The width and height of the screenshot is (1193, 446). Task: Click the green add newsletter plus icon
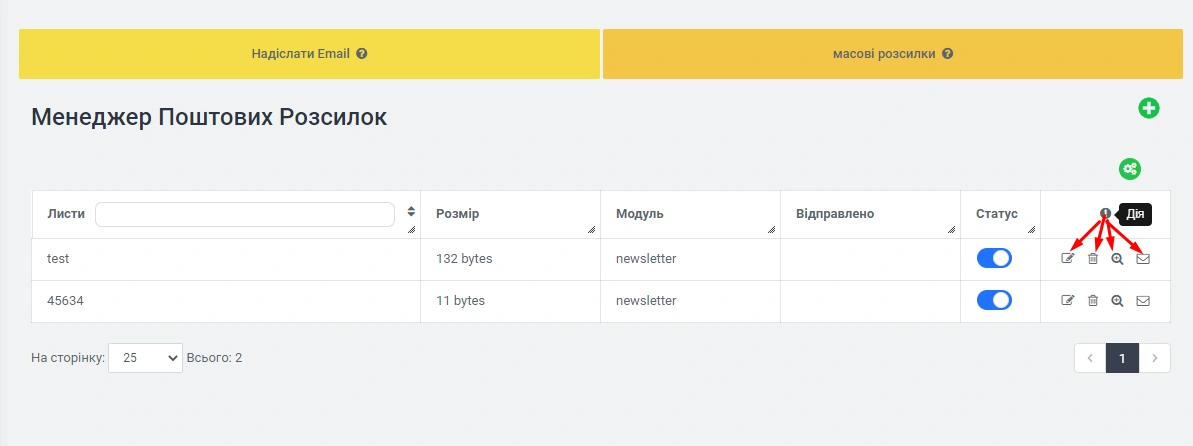(x=1149, y=108)
